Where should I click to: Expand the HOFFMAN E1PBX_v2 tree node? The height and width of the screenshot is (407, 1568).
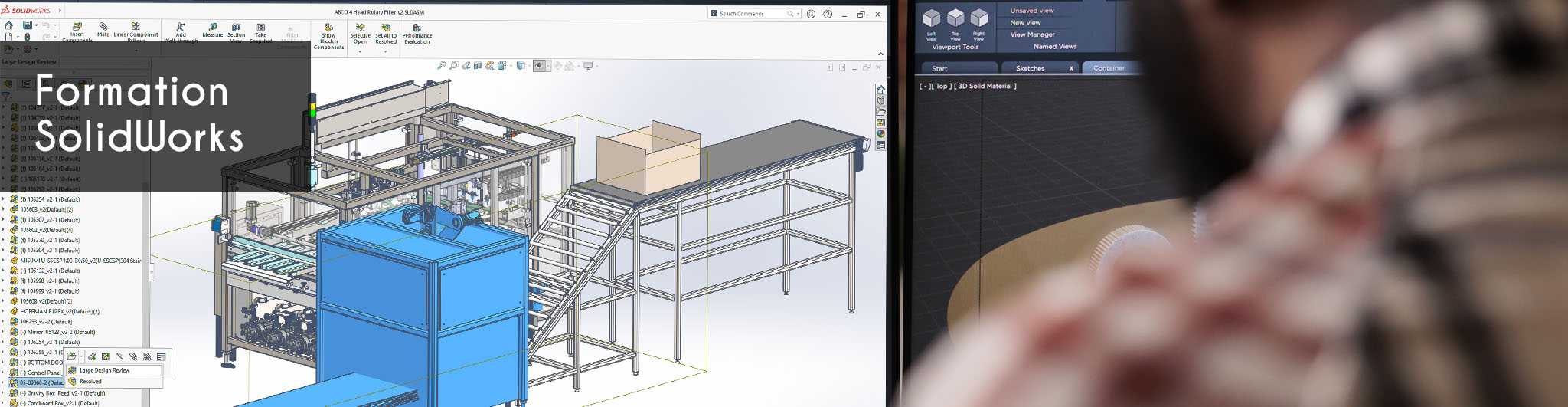click(3, 311)
